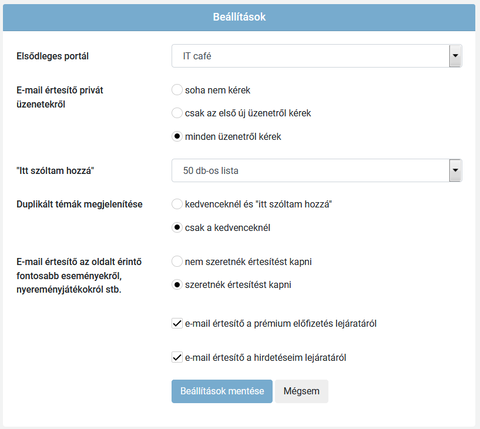Click the 50 db-os lista field
480x429 pixels.
point(317,170)
